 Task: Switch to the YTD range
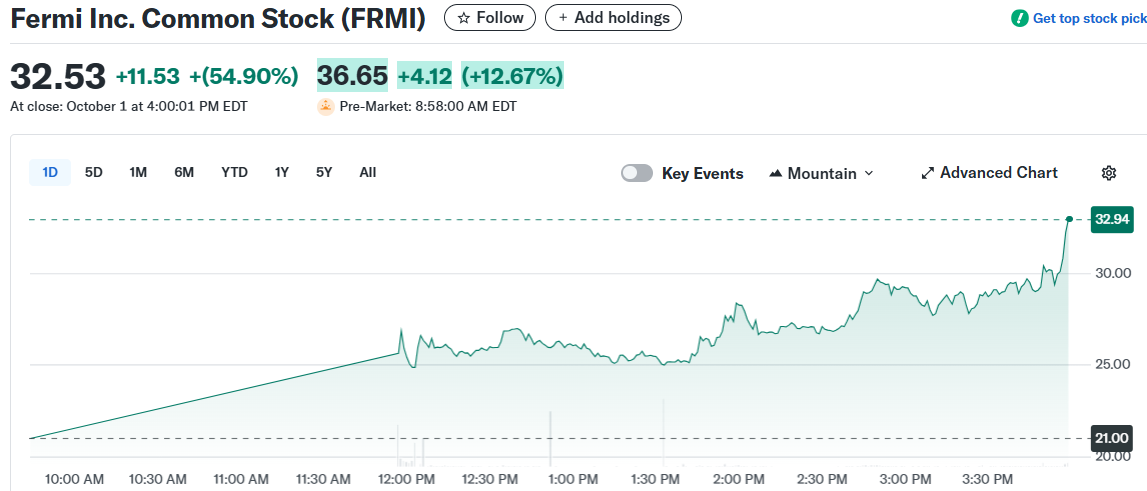coord(234,172)
